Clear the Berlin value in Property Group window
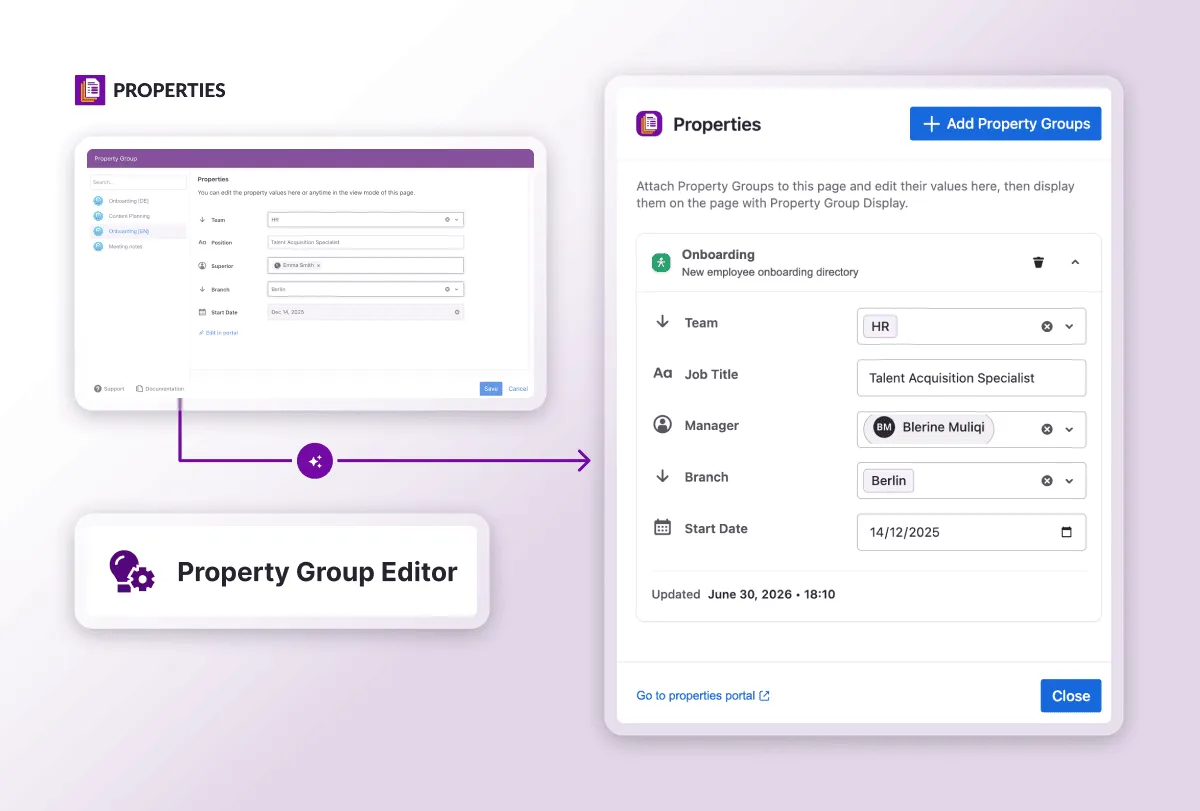The image size is (1200, 811). [448, 289]
